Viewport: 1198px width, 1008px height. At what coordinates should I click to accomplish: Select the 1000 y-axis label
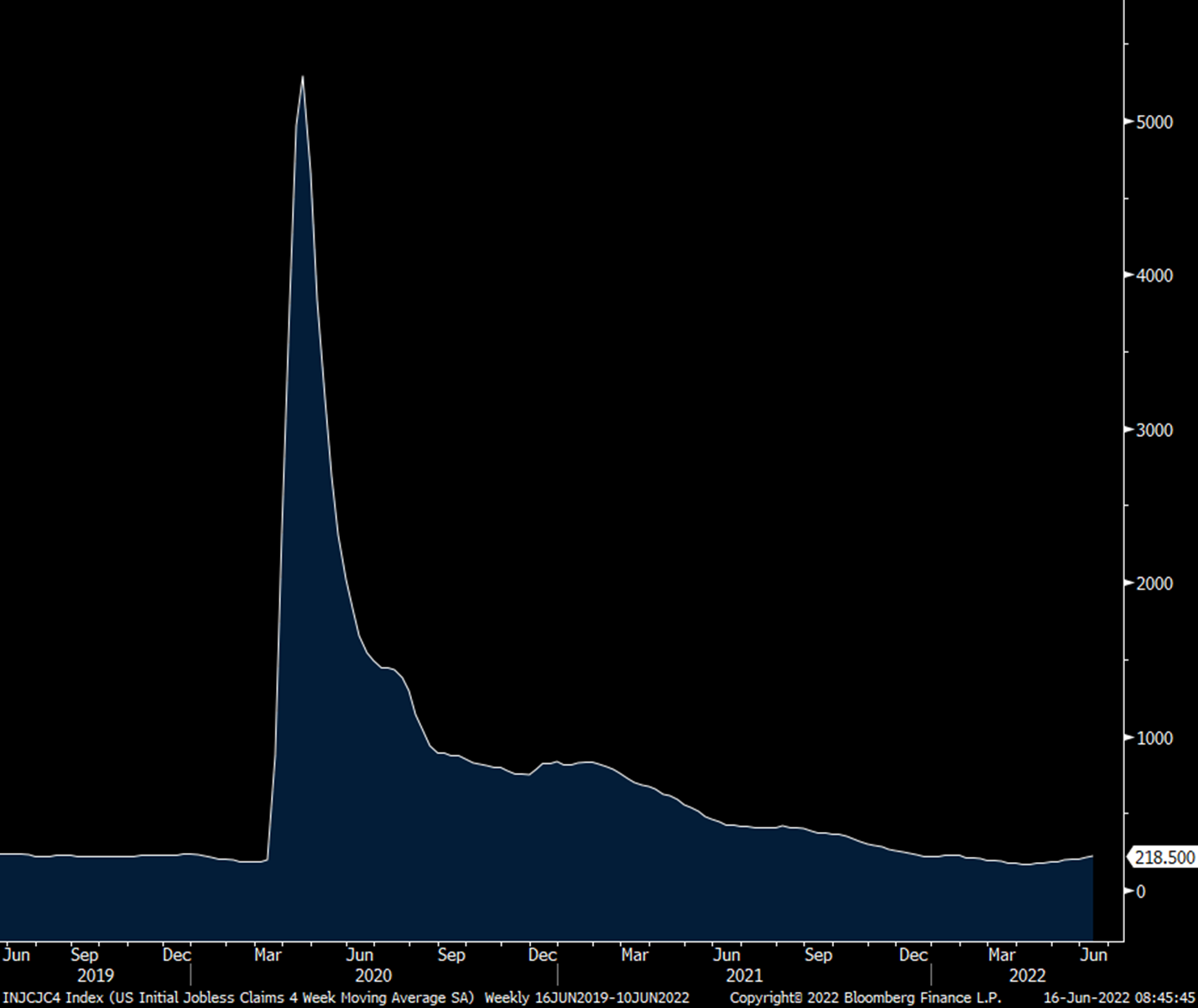(x=1154, y=737)
